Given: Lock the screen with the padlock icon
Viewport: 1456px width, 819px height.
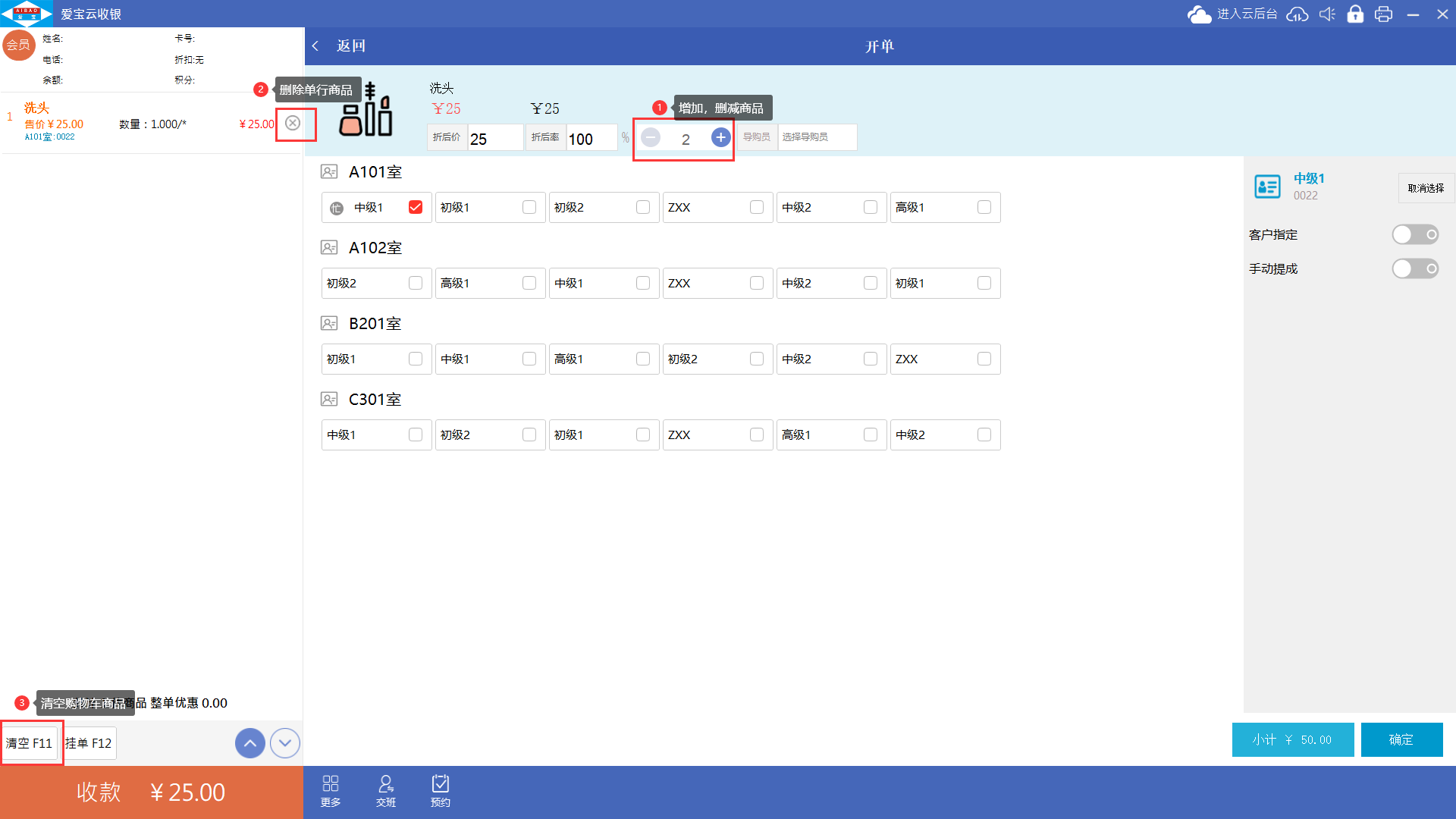Looking at the screenshot, I should coord(1355,14).
